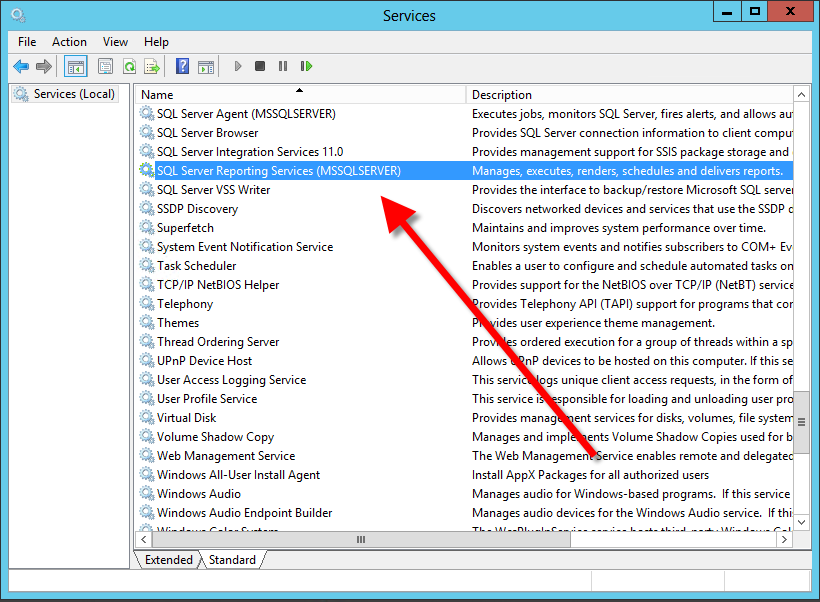
Task: Click the Pause Service toolbar icon
Action: tap(283, 66)
